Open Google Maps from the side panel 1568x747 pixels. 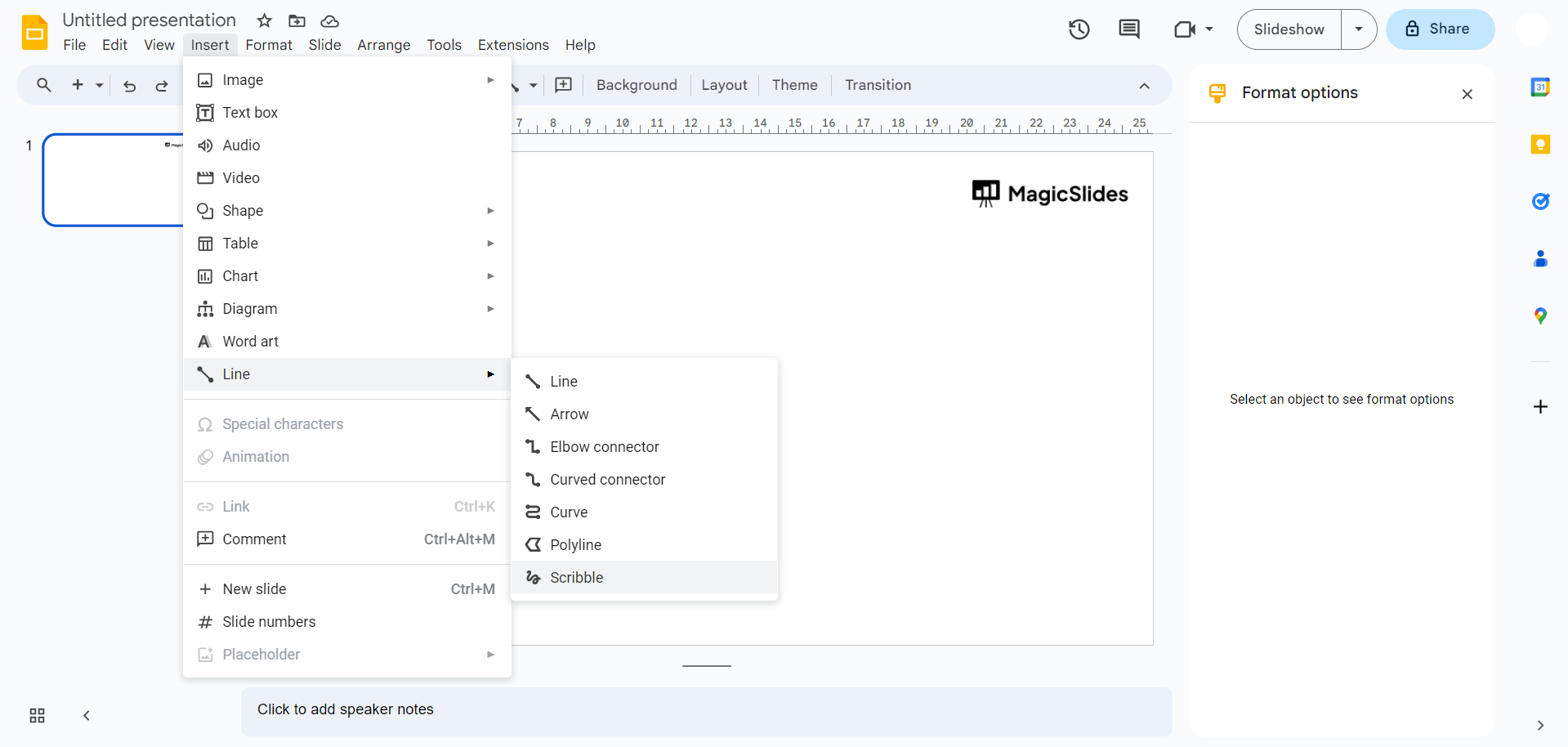[1541, 315]
